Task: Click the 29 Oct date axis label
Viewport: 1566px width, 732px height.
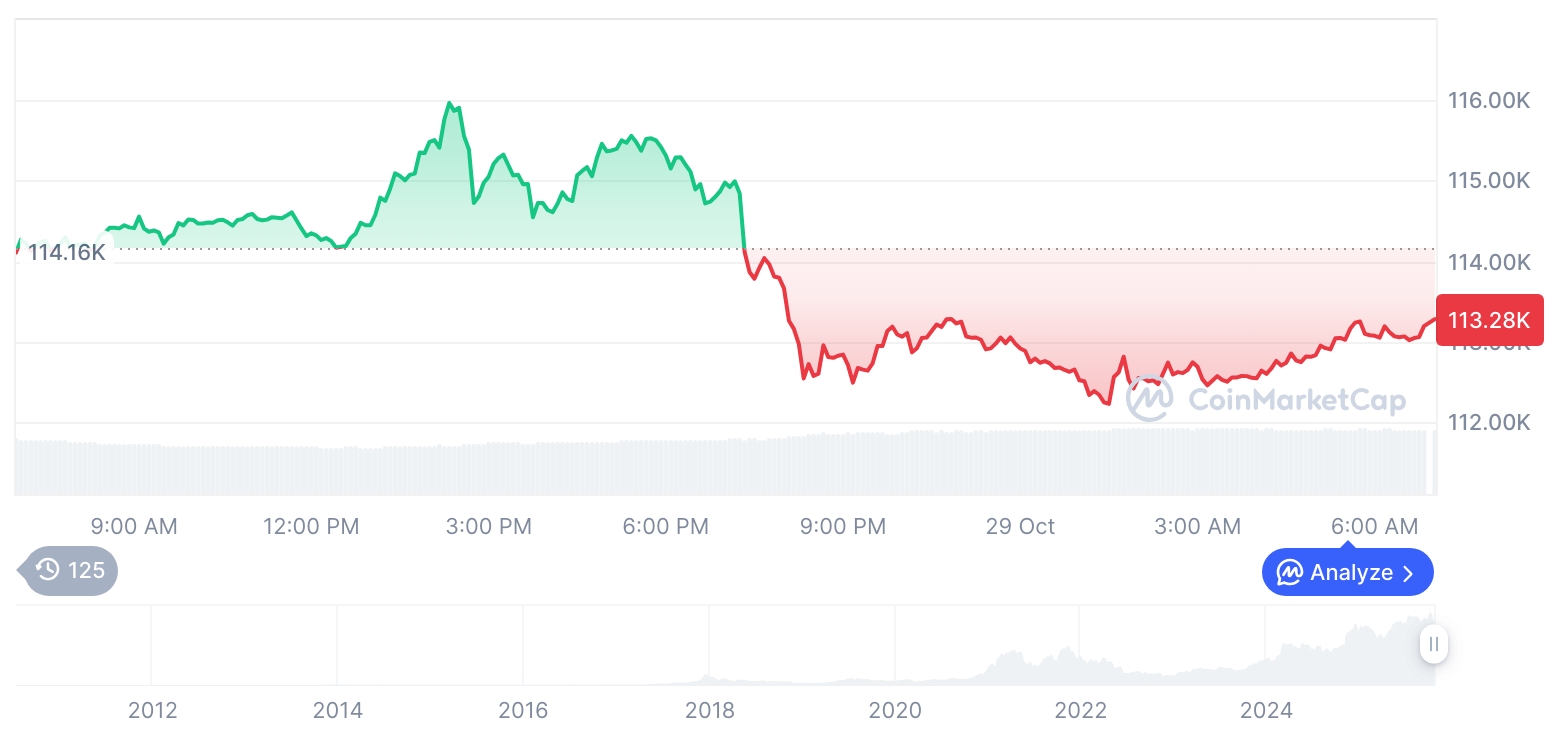Action: point(1020,526)
